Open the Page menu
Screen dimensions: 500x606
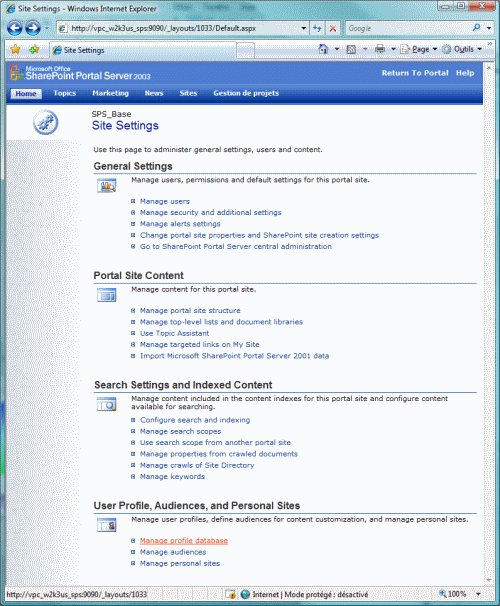(x=419, y=49)
